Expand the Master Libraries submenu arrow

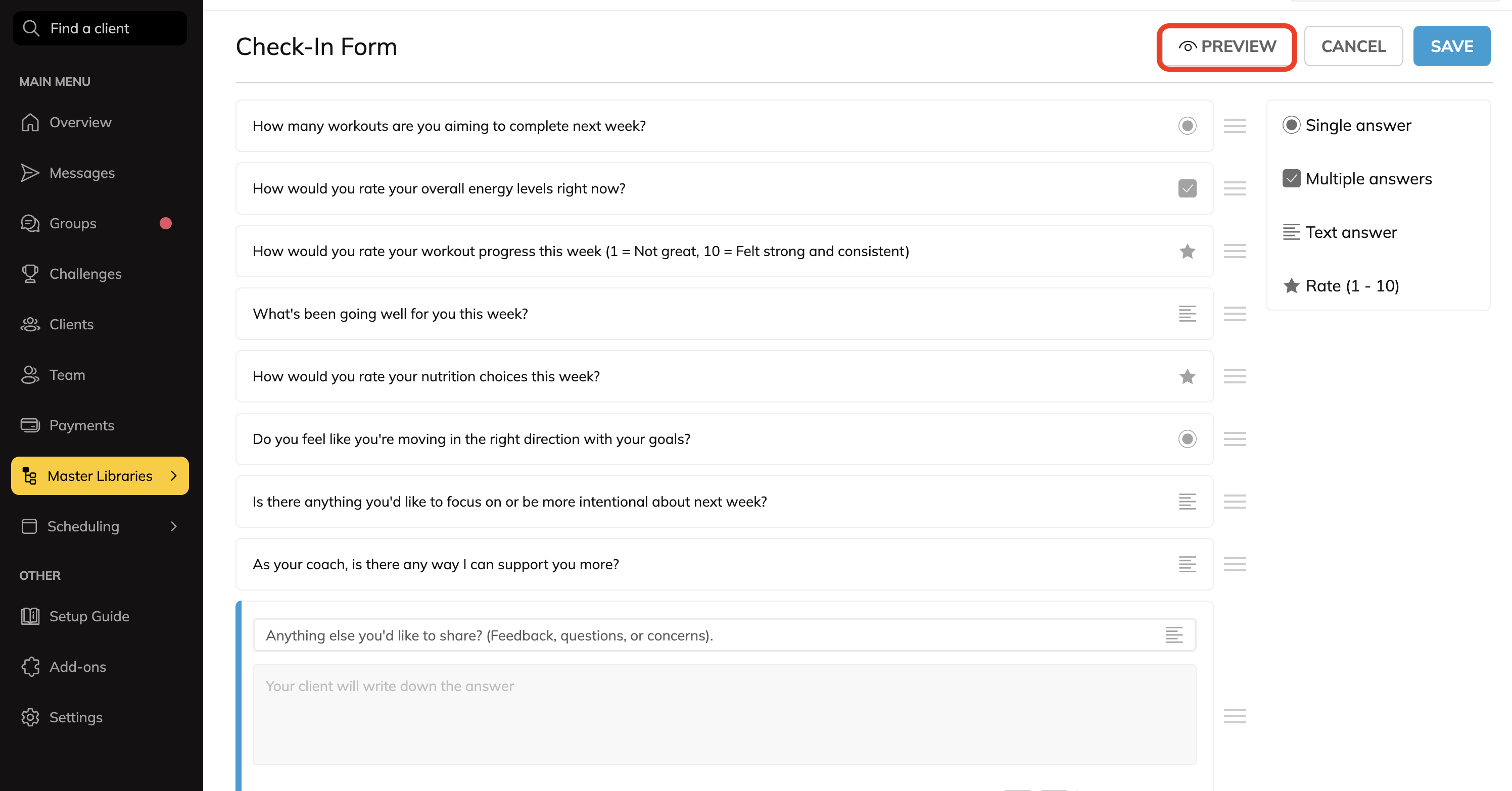(174, 475)
